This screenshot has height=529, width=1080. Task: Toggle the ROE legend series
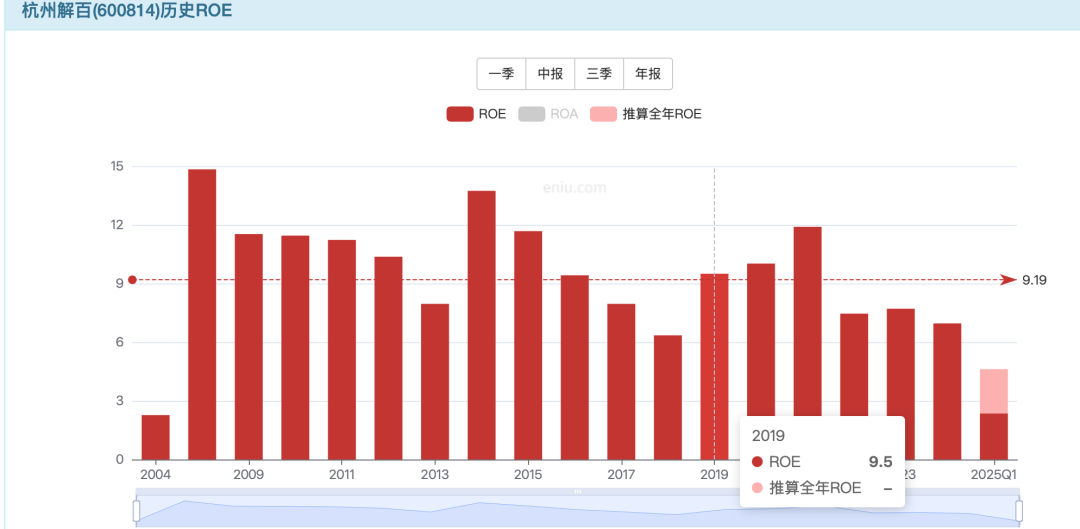pos(476,114)
